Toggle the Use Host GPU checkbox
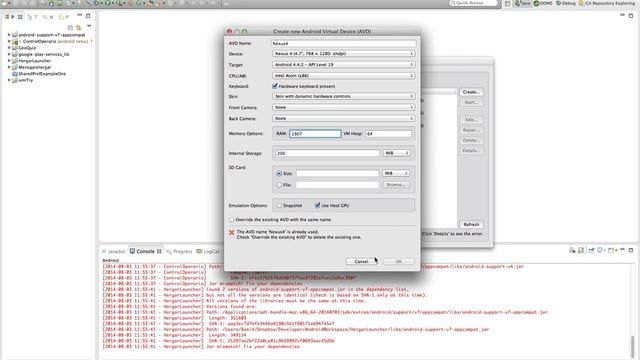 tap(317, 205)
